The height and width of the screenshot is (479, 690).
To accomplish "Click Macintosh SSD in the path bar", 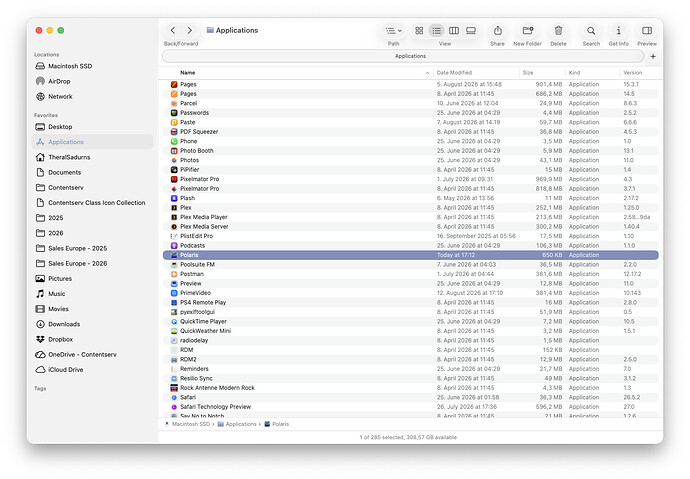I will pyautogui.click(x=187, y=424).
